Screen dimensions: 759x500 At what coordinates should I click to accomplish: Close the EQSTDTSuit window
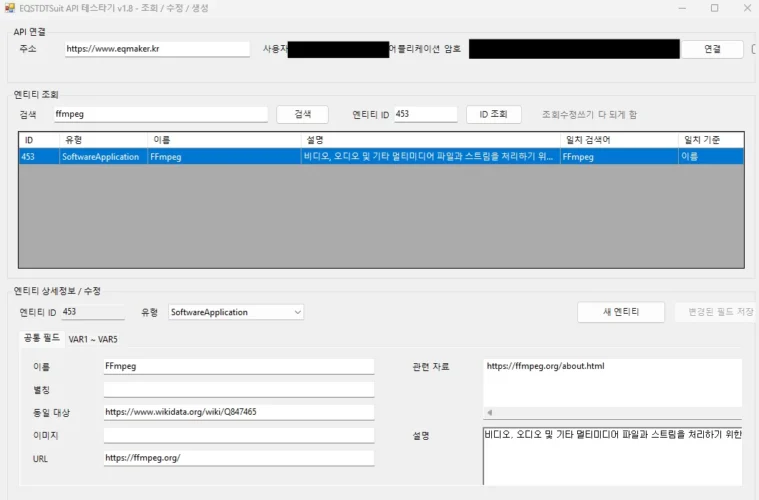(x=747, y=8)
